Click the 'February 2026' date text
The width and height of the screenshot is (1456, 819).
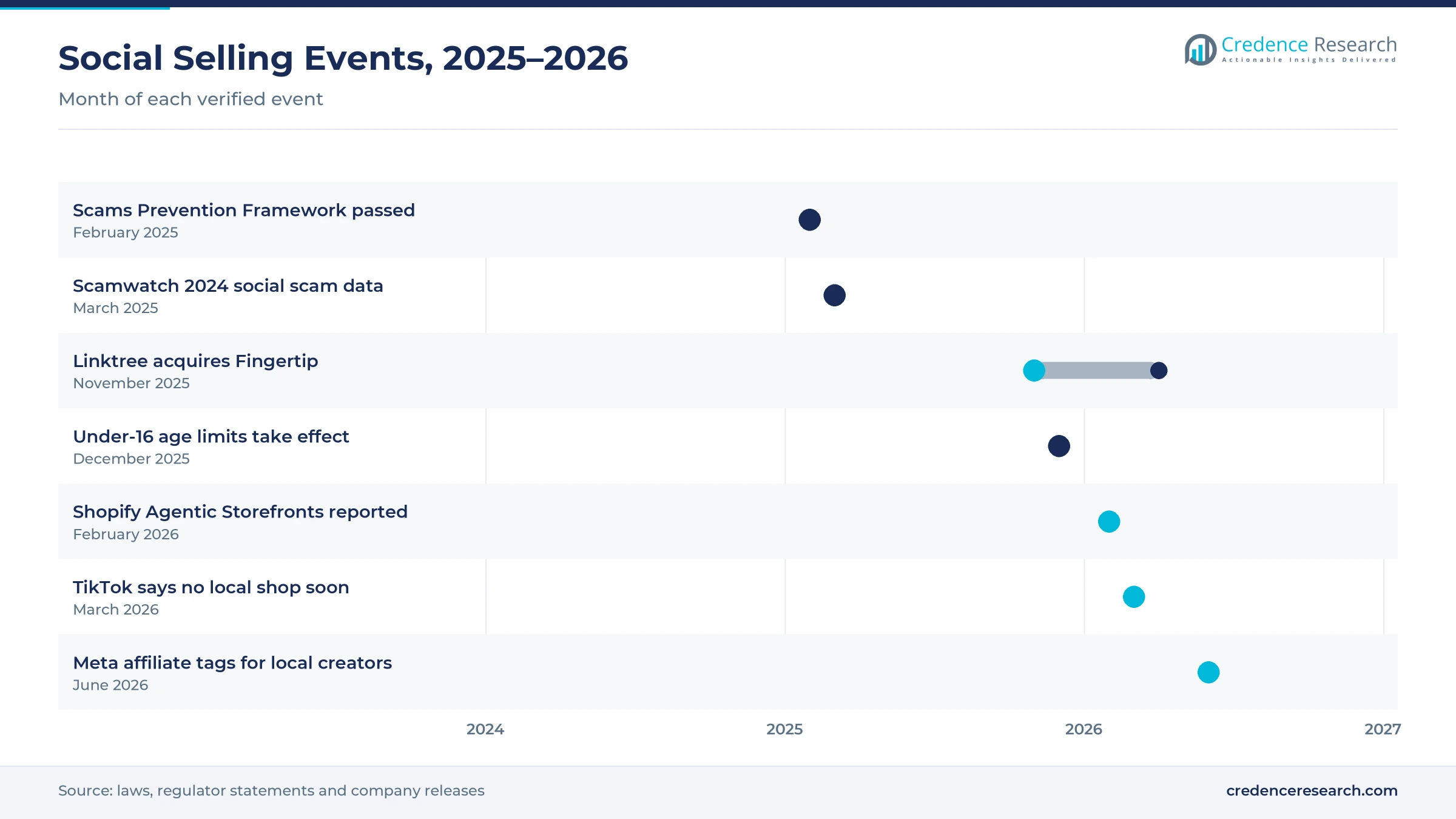126,534
